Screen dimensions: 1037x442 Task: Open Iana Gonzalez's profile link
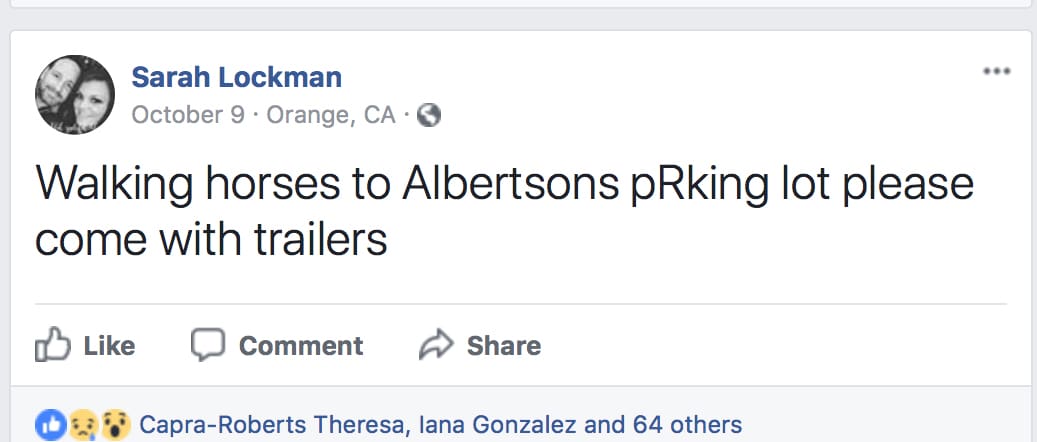(497, 425)
